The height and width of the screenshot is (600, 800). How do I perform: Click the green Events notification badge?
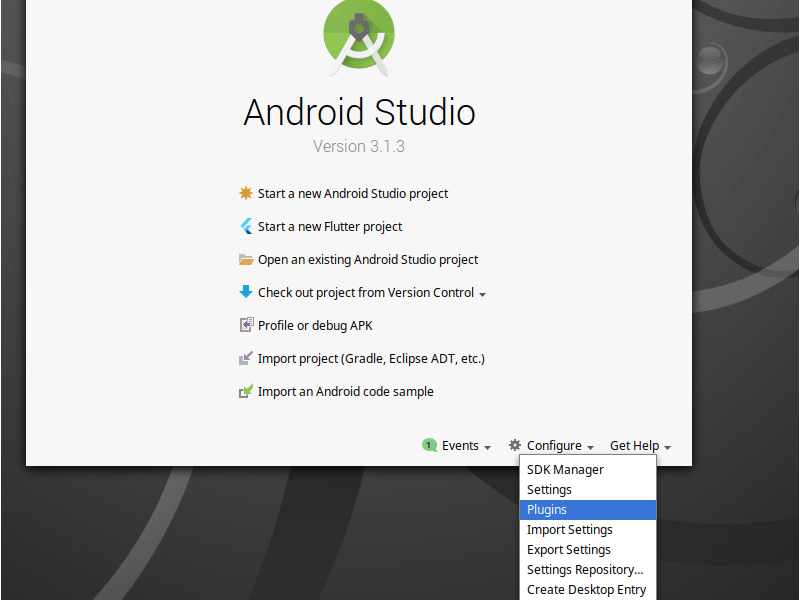click(x=429, y=445)
